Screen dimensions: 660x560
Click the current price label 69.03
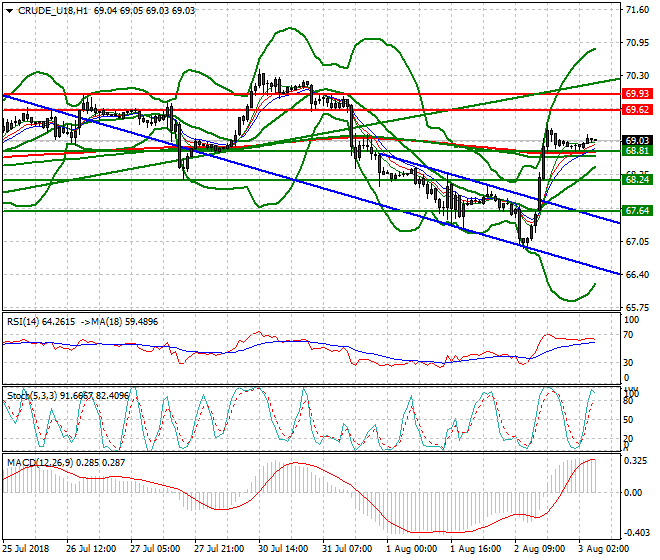[x=637, y=141]
